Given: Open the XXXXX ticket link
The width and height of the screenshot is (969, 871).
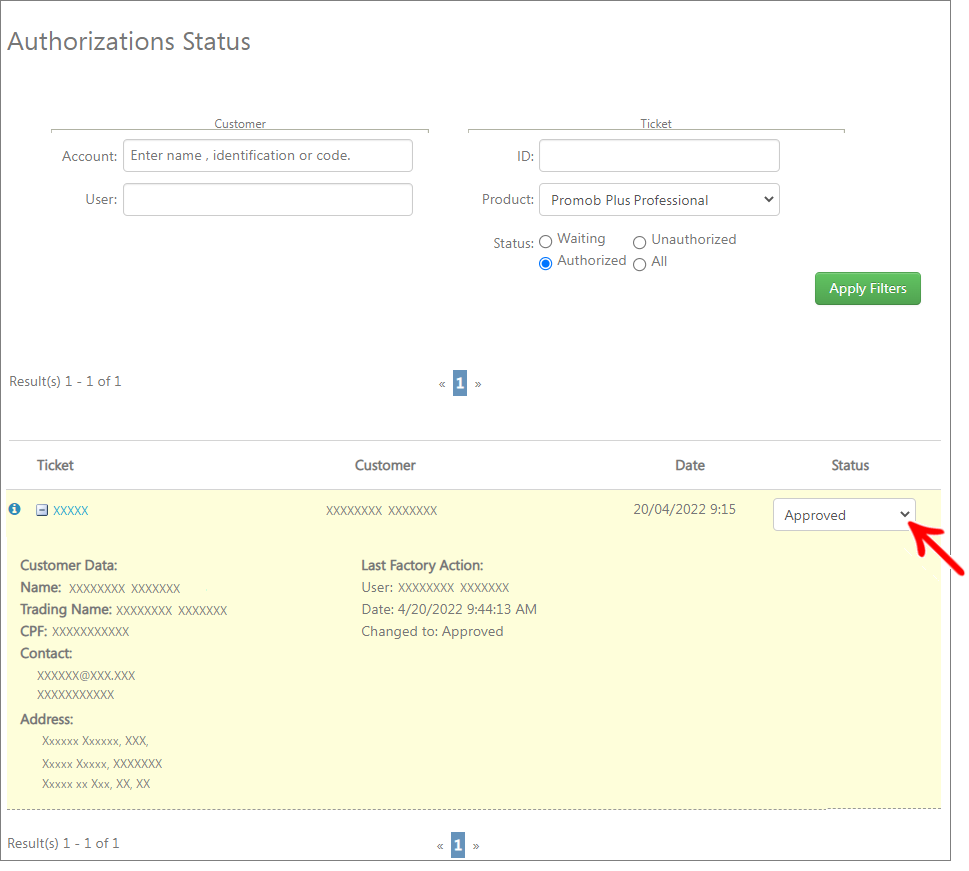Looking at the screenshot, I should click(70, 510).
